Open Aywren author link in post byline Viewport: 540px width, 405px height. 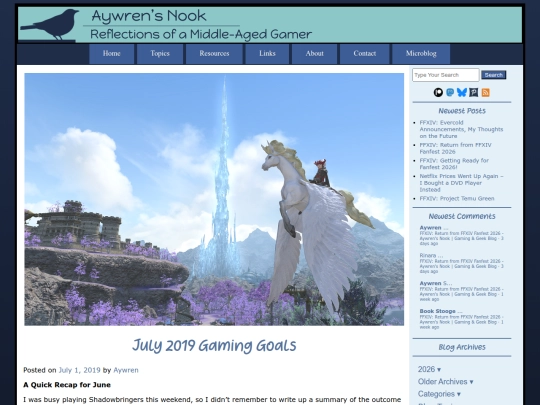point(126,370)
